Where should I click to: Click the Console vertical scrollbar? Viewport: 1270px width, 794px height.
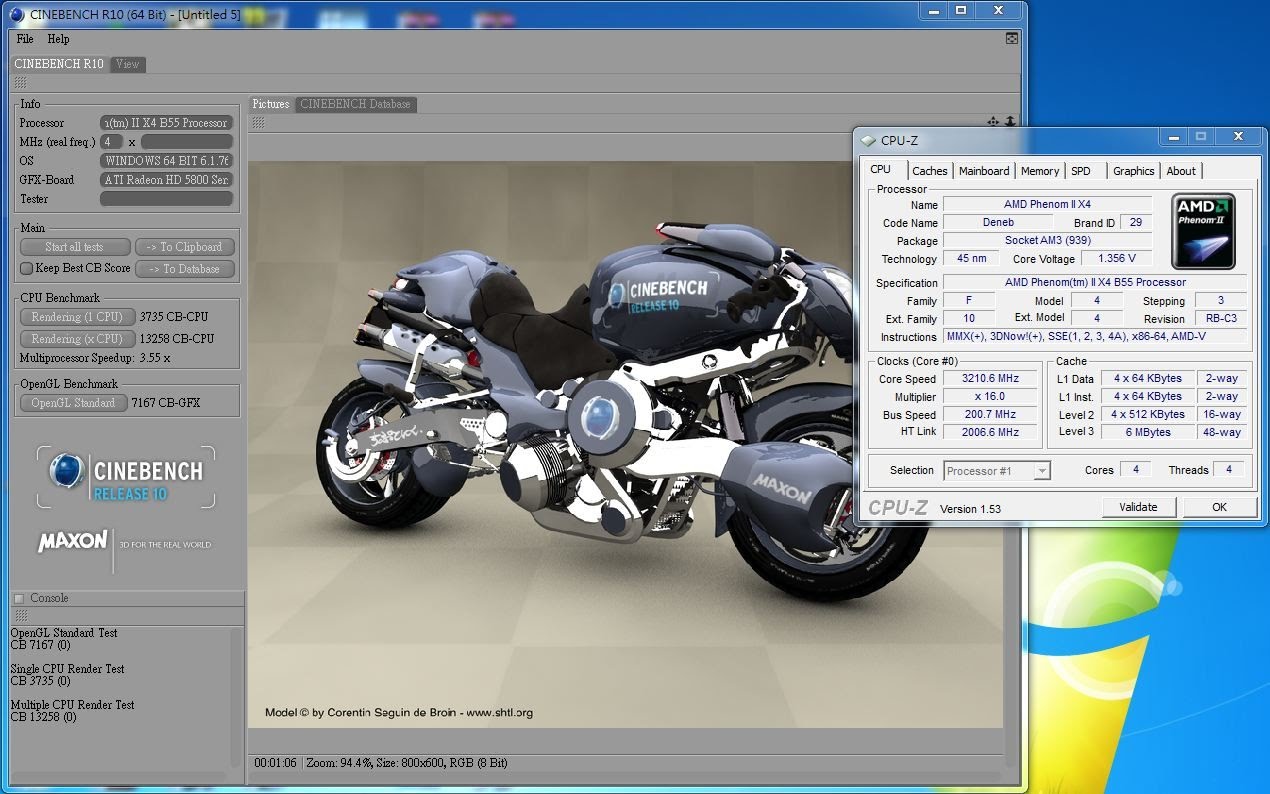(237, 696)
